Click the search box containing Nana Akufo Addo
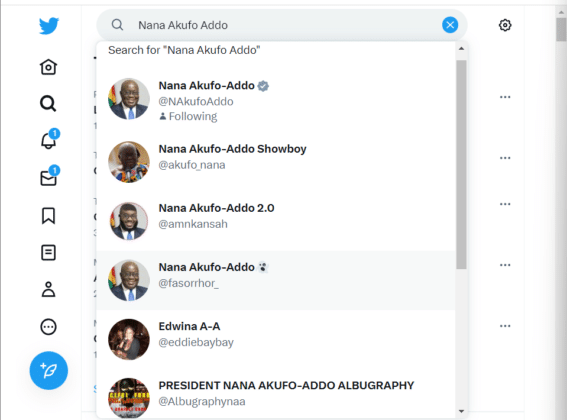The image size is (567, 420). [x=282, y=25]
